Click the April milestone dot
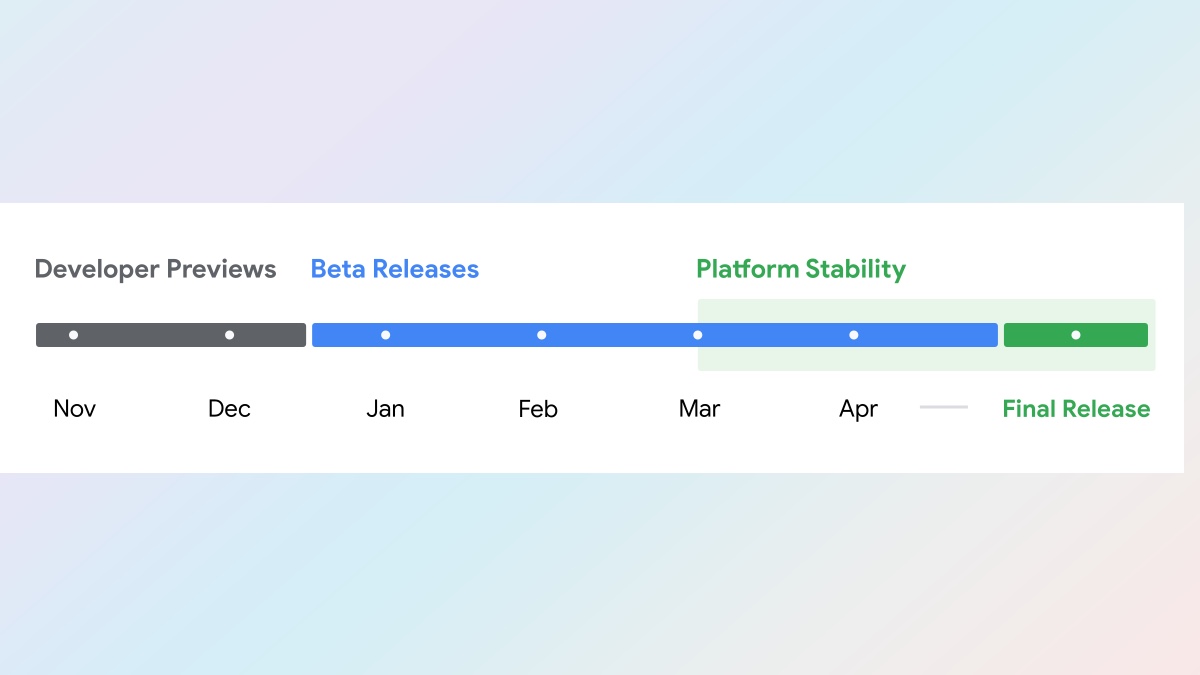The width and height of the screenshot is (1200, 675). 853,335
